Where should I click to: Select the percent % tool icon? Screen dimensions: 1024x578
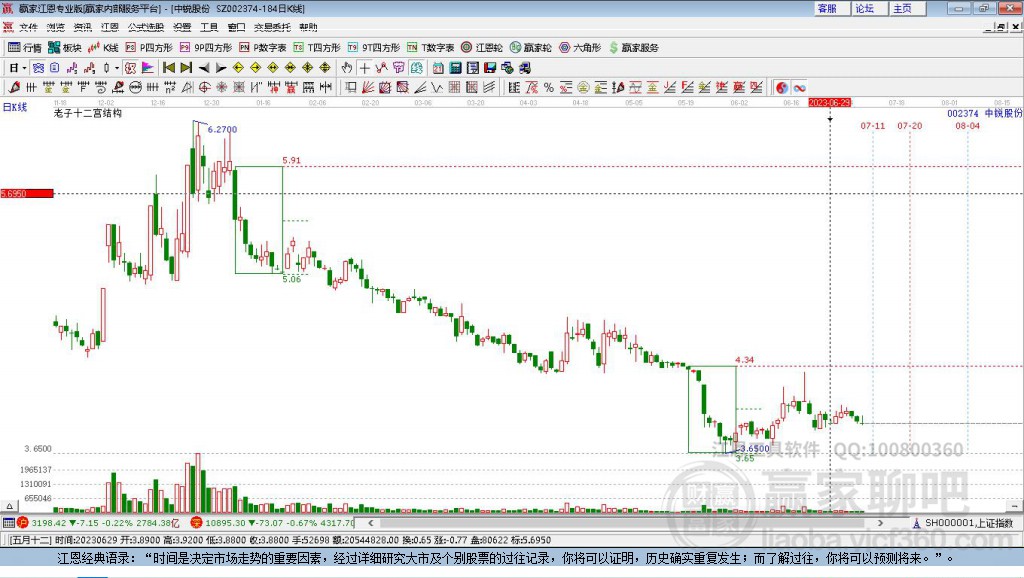[x=549, y=88]
